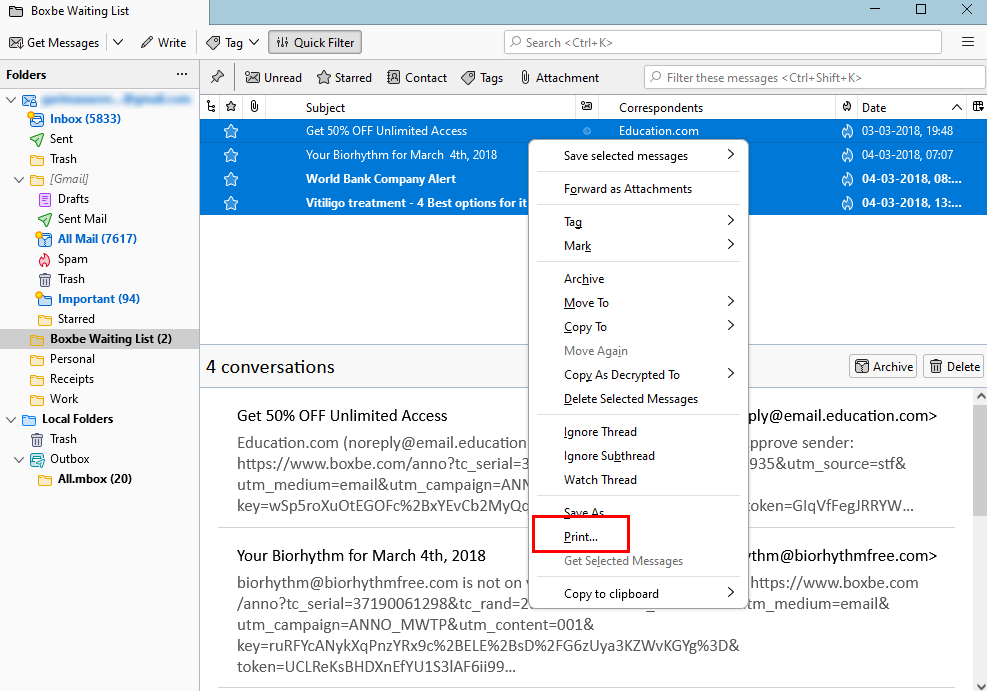Viewport: 987px width, 691px height.
Task: Choose Archive in context menu
Action: click(638, 279)
